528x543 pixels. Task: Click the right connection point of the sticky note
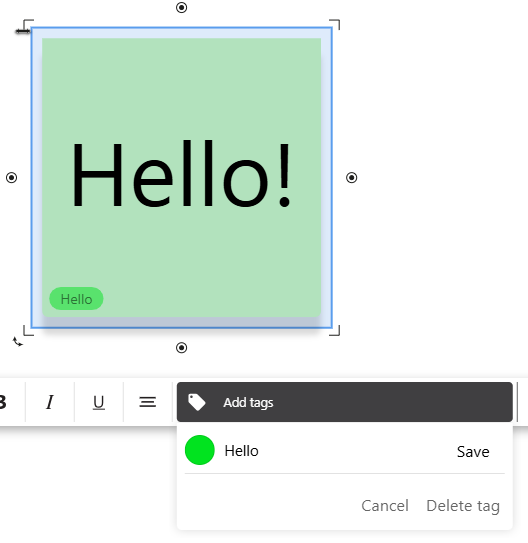[351, 178]
